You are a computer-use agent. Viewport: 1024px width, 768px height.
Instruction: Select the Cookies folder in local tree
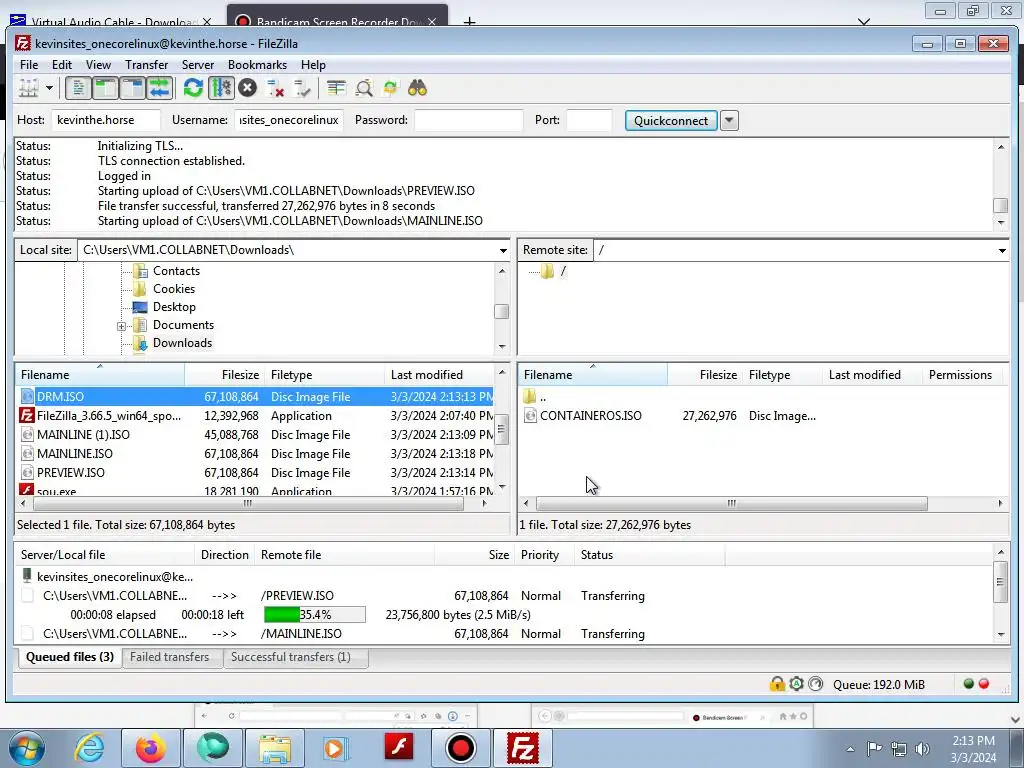(x=174, y=289)
